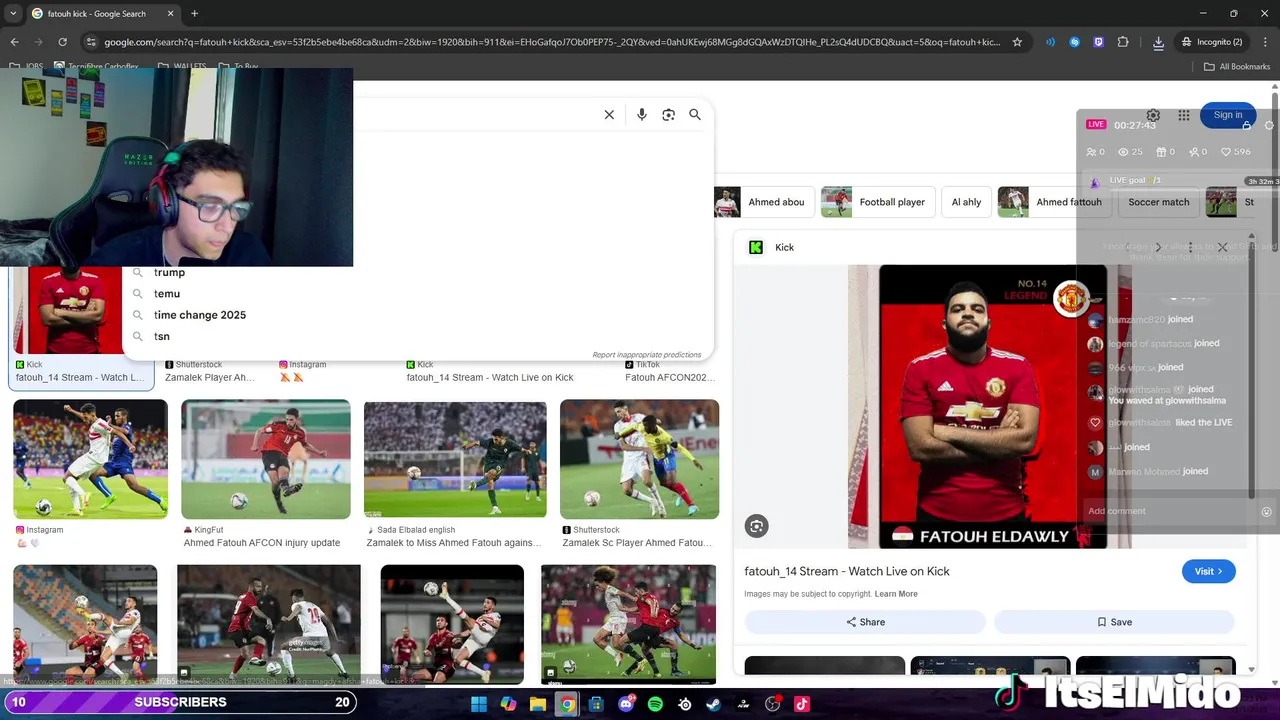Open Google Lens image search
Image resolution: width=1280 pixels, height=720 pixels.
[668, 115]
